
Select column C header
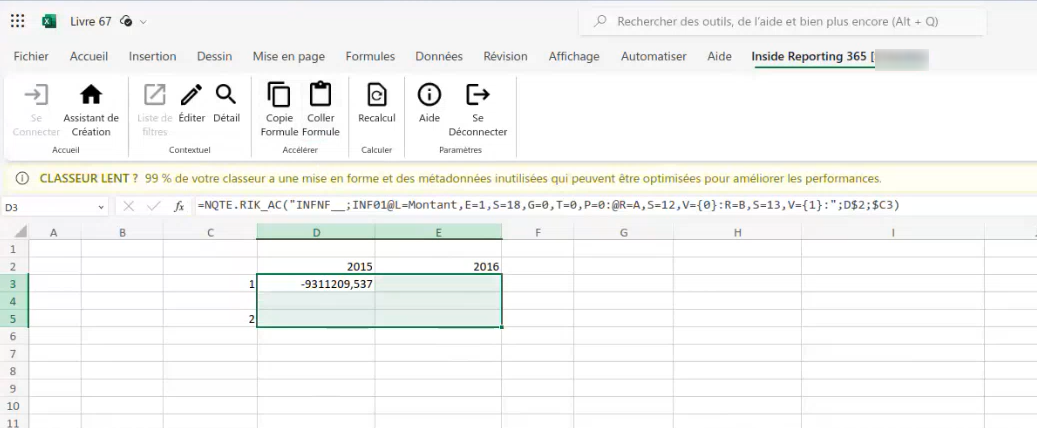pos(210,232)
